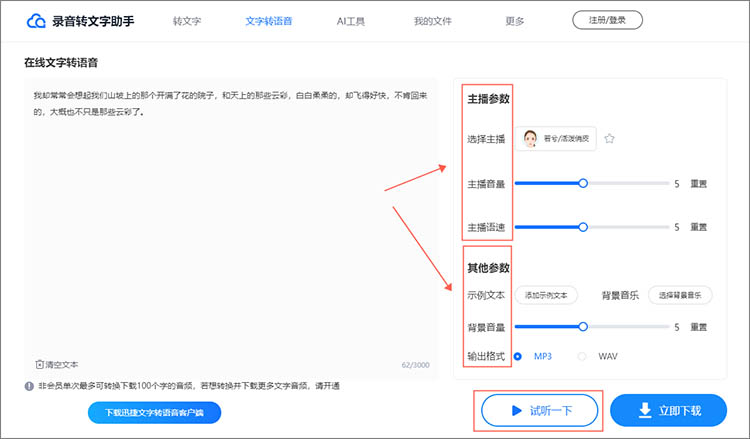The width and height of the screenshot is (750, 439).
Task: Click inside the text input area
Action: click(x=230, y=229)
